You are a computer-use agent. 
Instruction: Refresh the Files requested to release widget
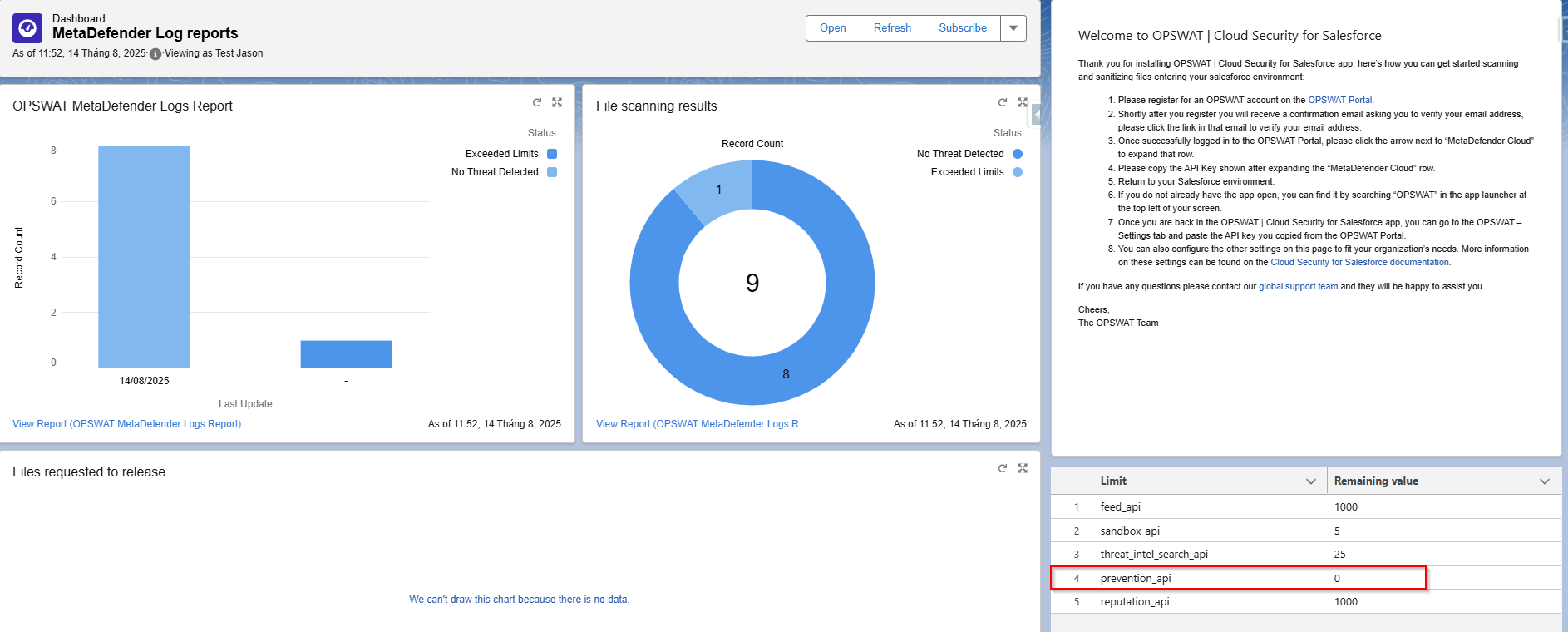coord(1003,468)
